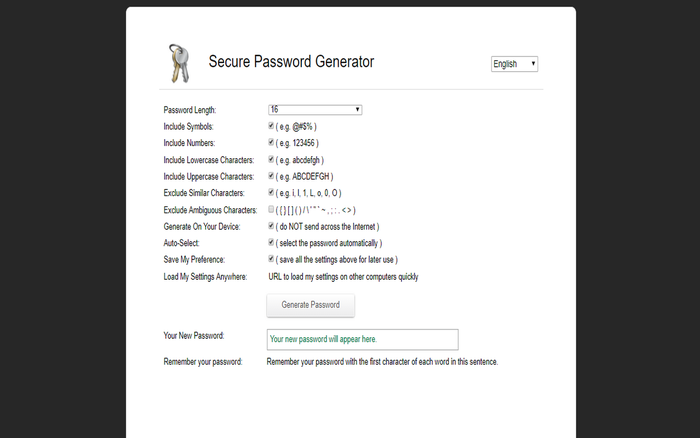Screen dimensions: 700x438
Task: Click the keys logo icon
Action: pos(176,62)
